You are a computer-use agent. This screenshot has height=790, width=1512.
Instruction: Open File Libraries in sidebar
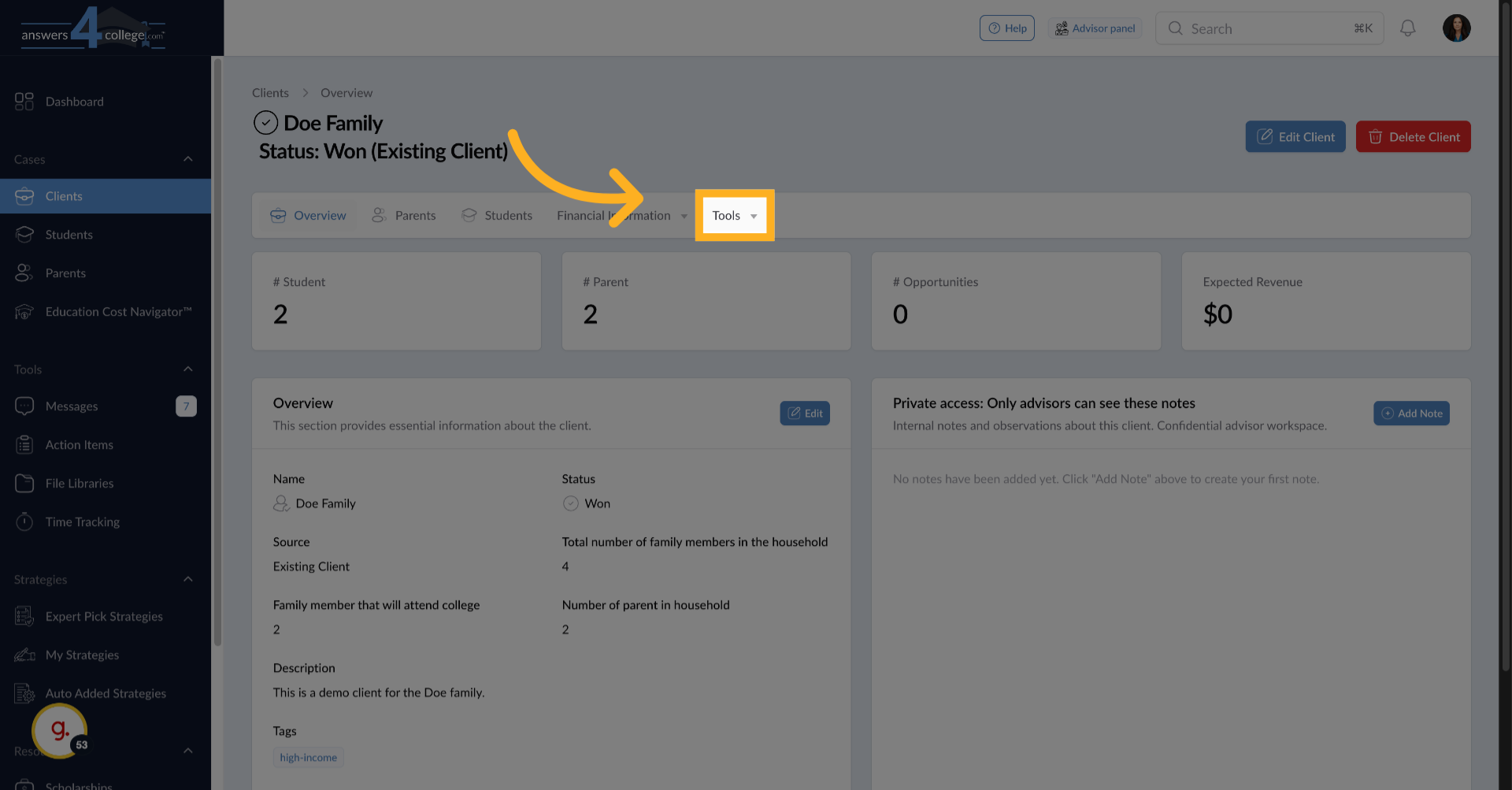[79, 484]
